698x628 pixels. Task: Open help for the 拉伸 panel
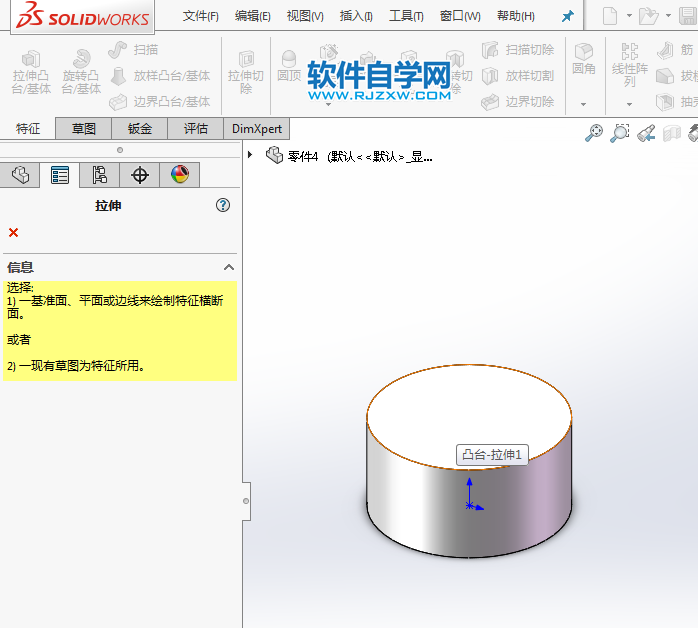click(223, 205)
